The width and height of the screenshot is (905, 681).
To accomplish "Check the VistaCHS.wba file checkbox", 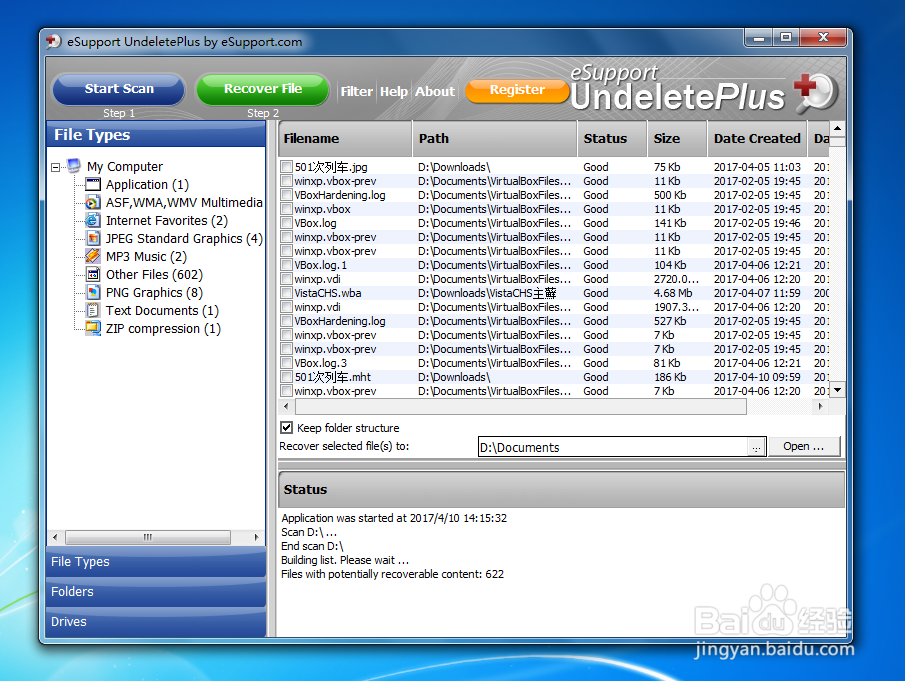I will click(286, 293).
